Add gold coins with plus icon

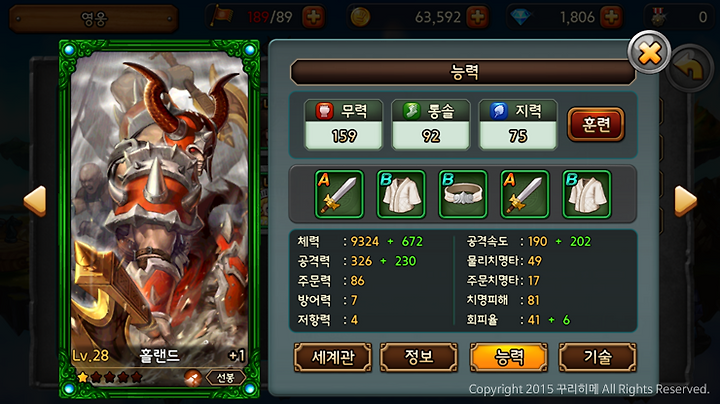coord(478,17)
